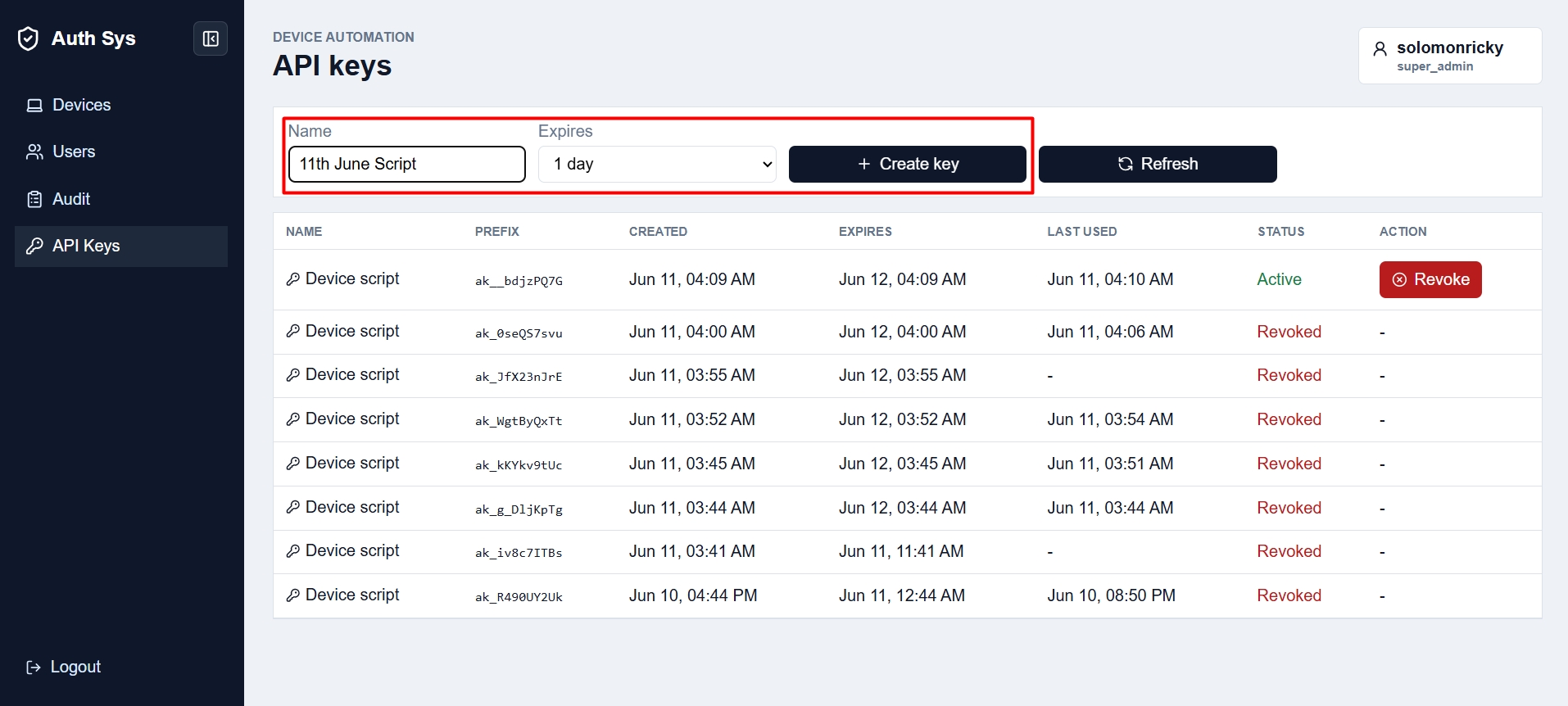This screenshot has width=1568, height=706.
Task: Click the API Keys key icon in sidebar
Action: (34, 246)
